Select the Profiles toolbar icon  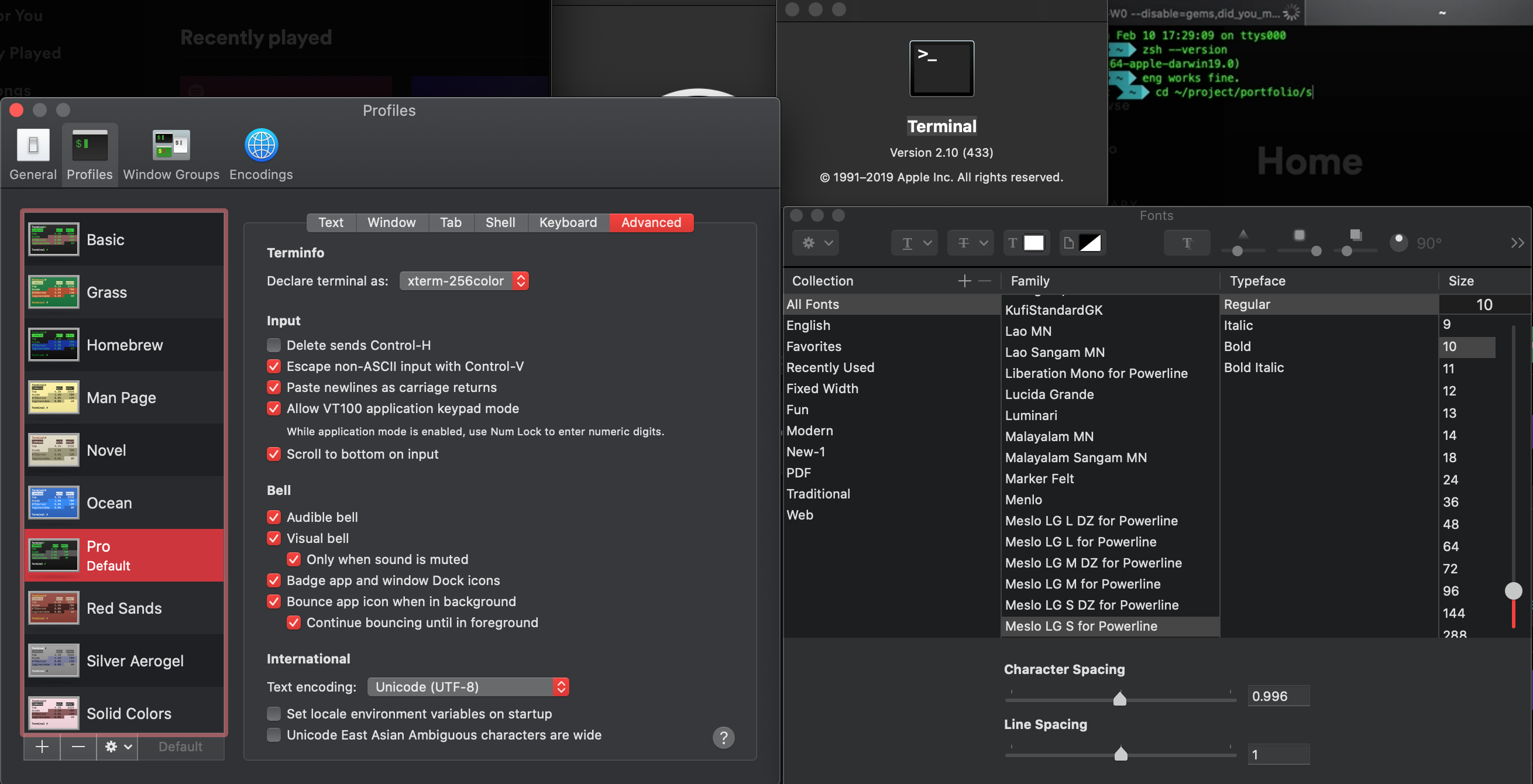(x=90, y=146)
